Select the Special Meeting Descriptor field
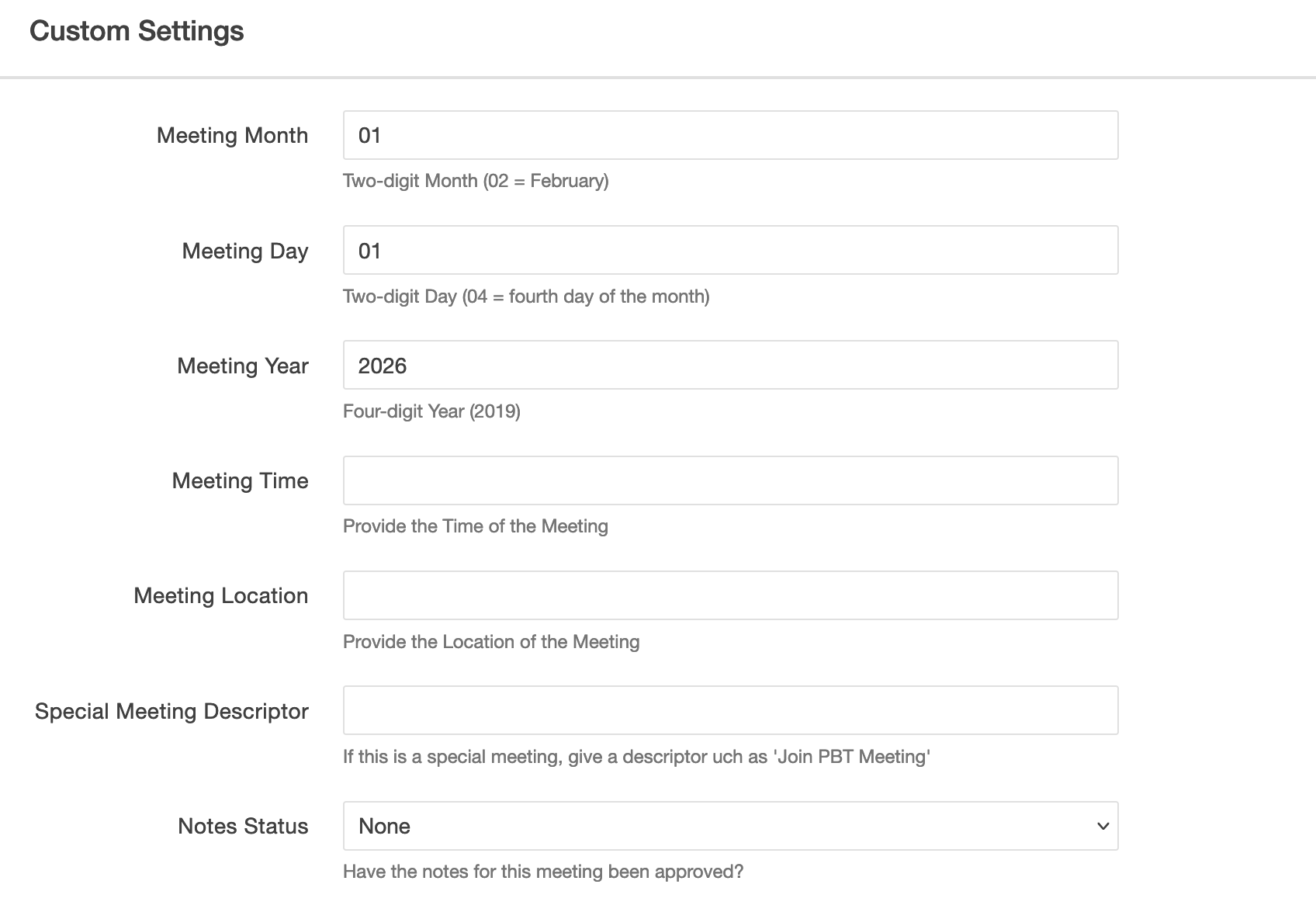This screenshot has height=919, width=1316. pos(730,710)
